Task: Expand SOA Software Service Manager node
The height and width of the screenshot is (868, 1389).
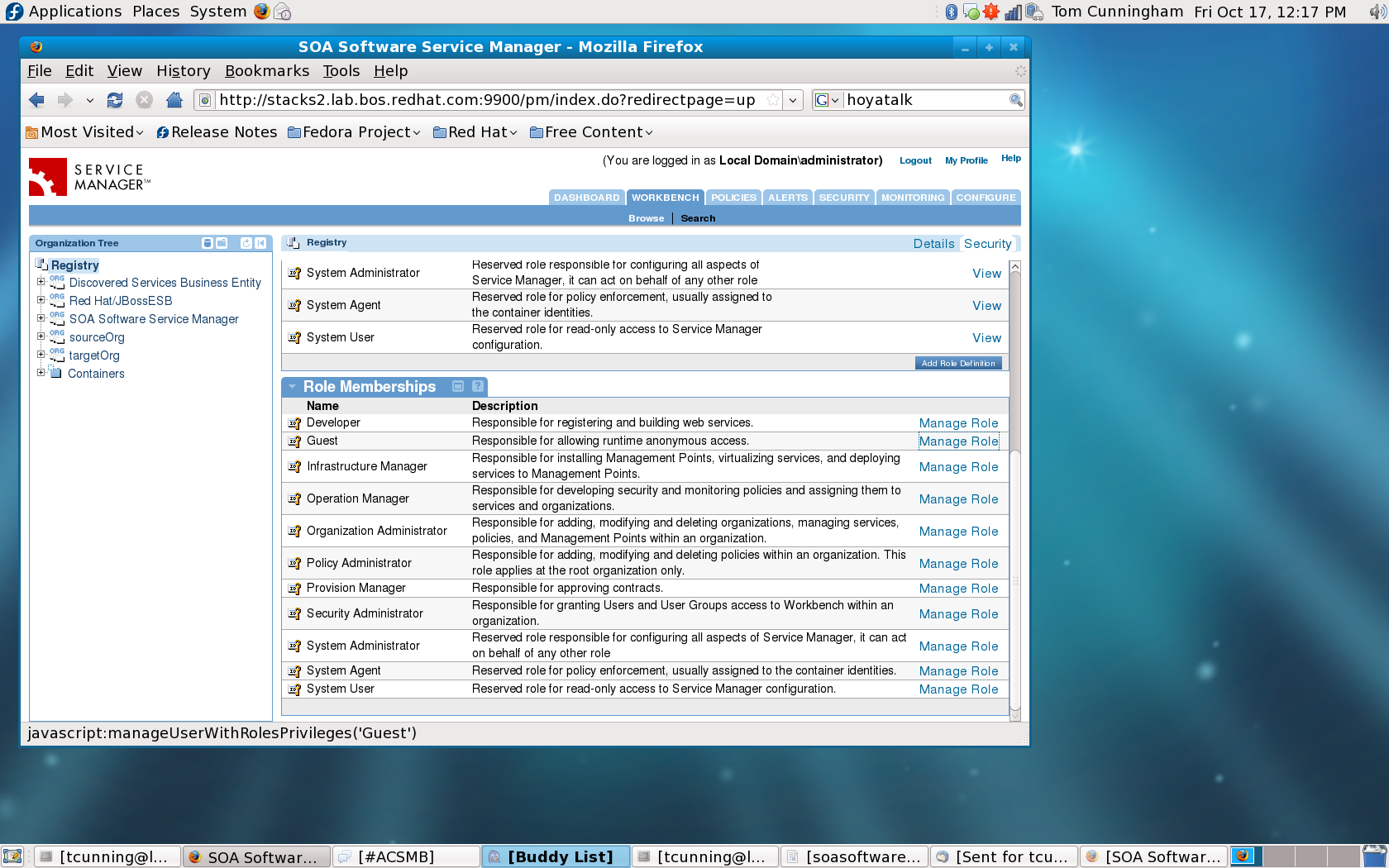Action: point(41,318)
